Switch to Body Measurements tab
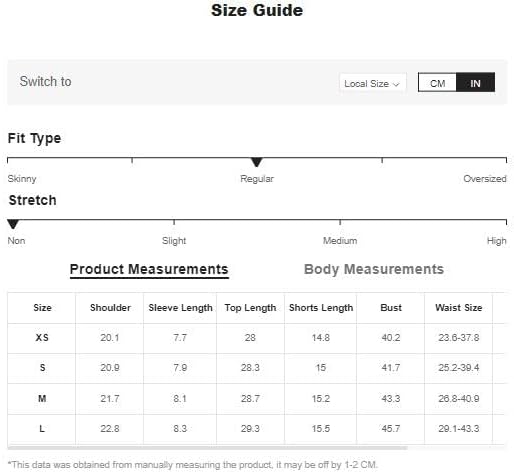Screen dimensions: 514x474 point(374,269)
